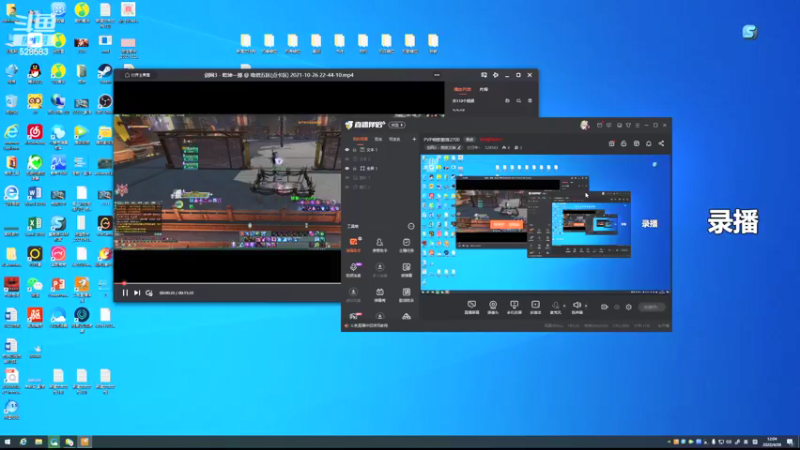Skip to next video in media player
Screen dimensions: 800x450
pos(137,293)
